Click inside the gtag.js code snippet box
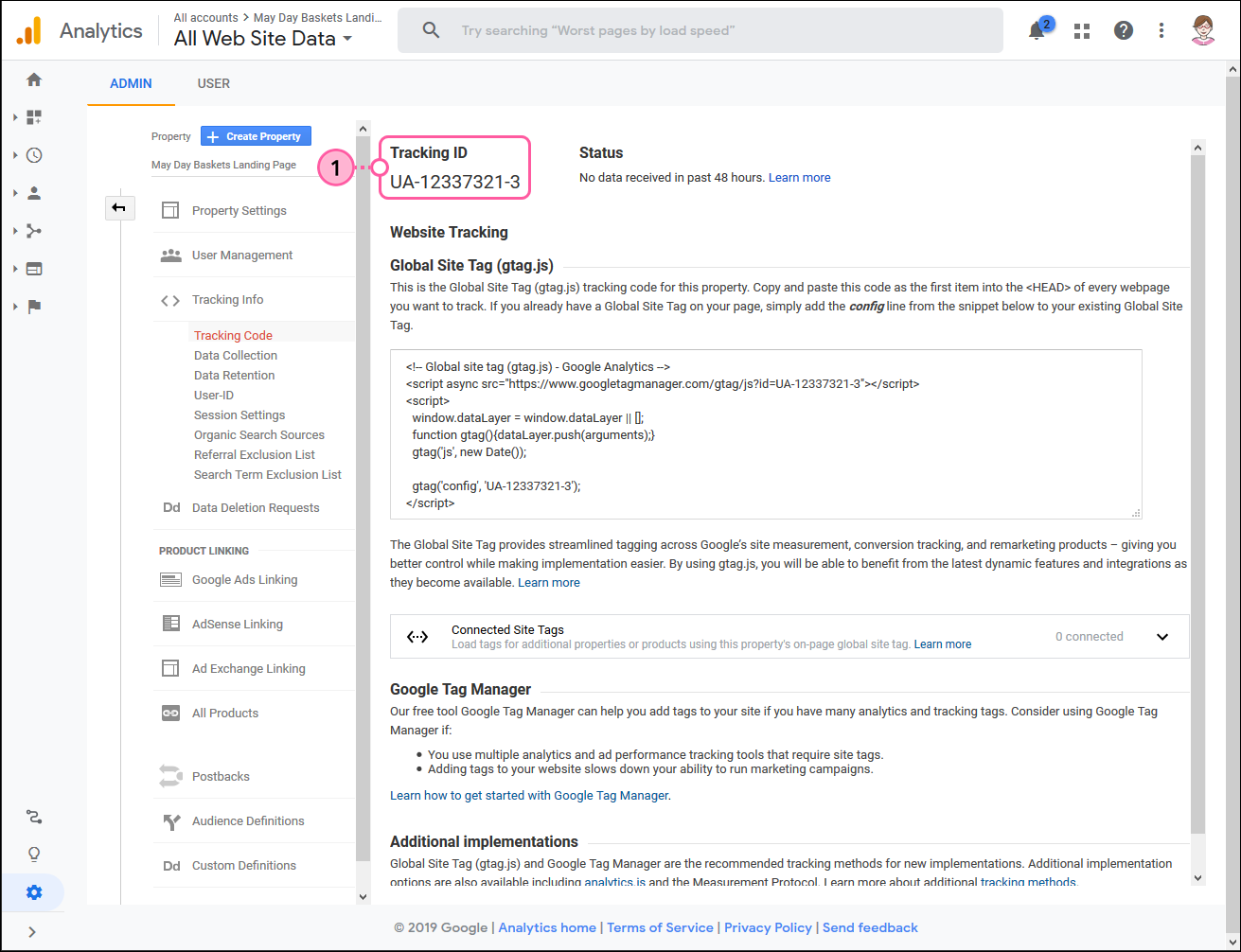 point(766,434)
